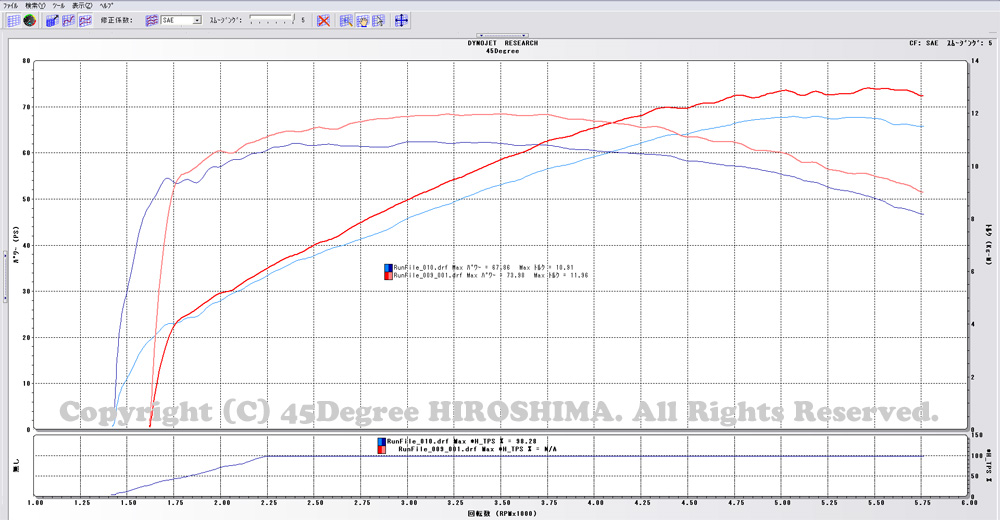Select the hand pan graph tool
Viewport: 1000px width, 520px height.
[x=362, y=20]
